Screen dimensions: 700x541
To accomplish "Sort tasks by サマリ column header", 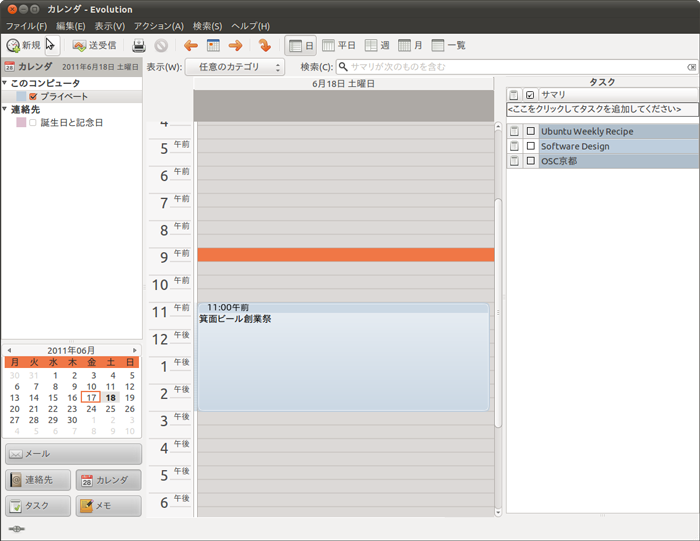I will click(x=618, y=95).
